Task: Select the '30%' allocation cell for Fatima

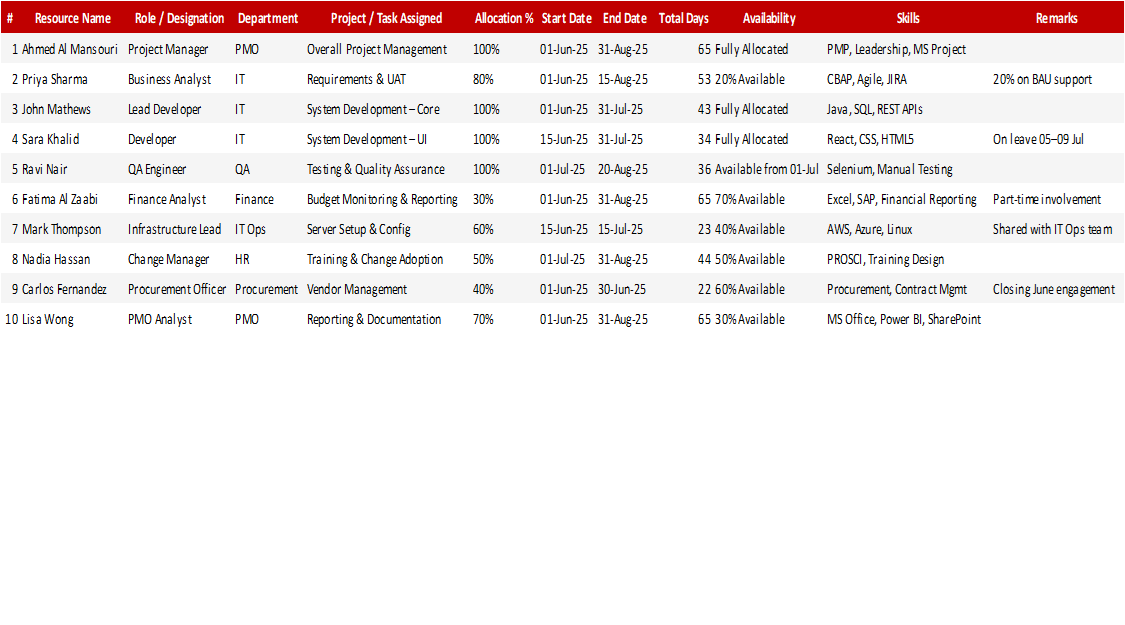Action: click(x=483, y=199)
